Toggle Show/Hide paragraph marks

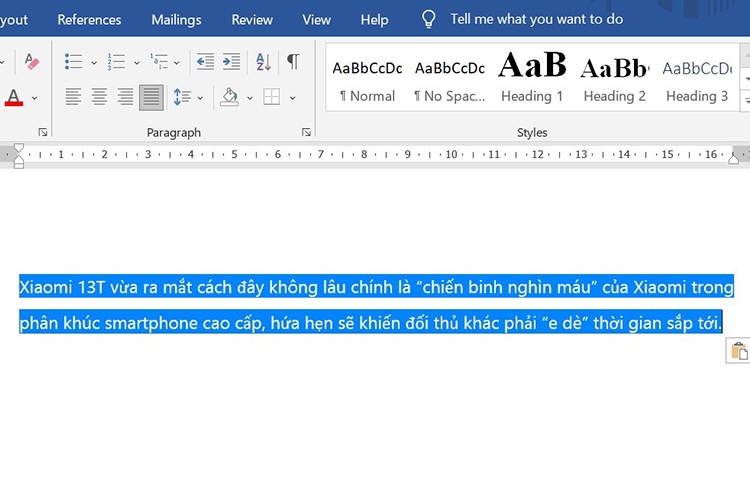coord(293,61)
